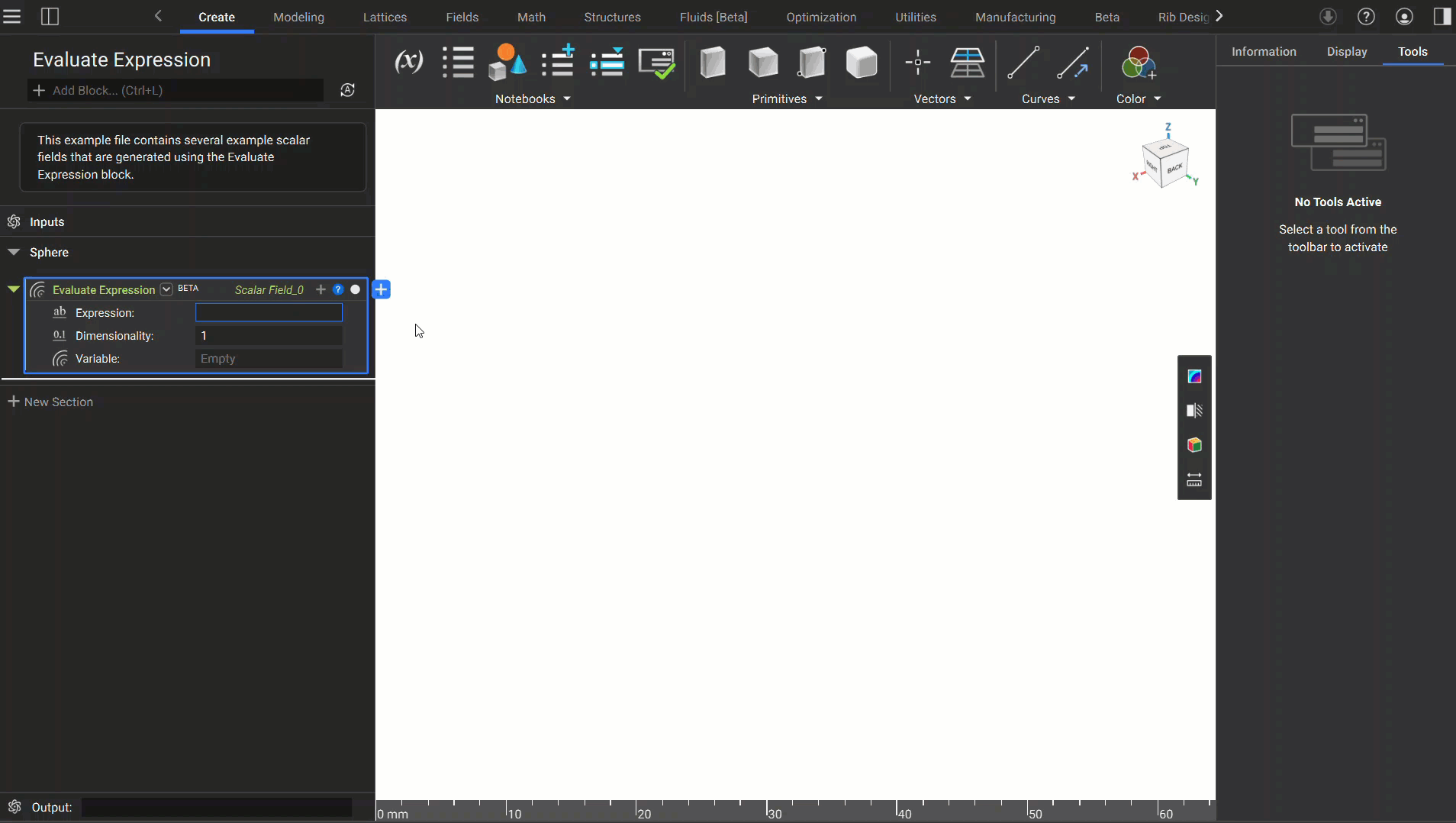Click the blue add block plus button
Viewport: 1456px width, 823px height.
pyautogui.click(x=382, y=289)
